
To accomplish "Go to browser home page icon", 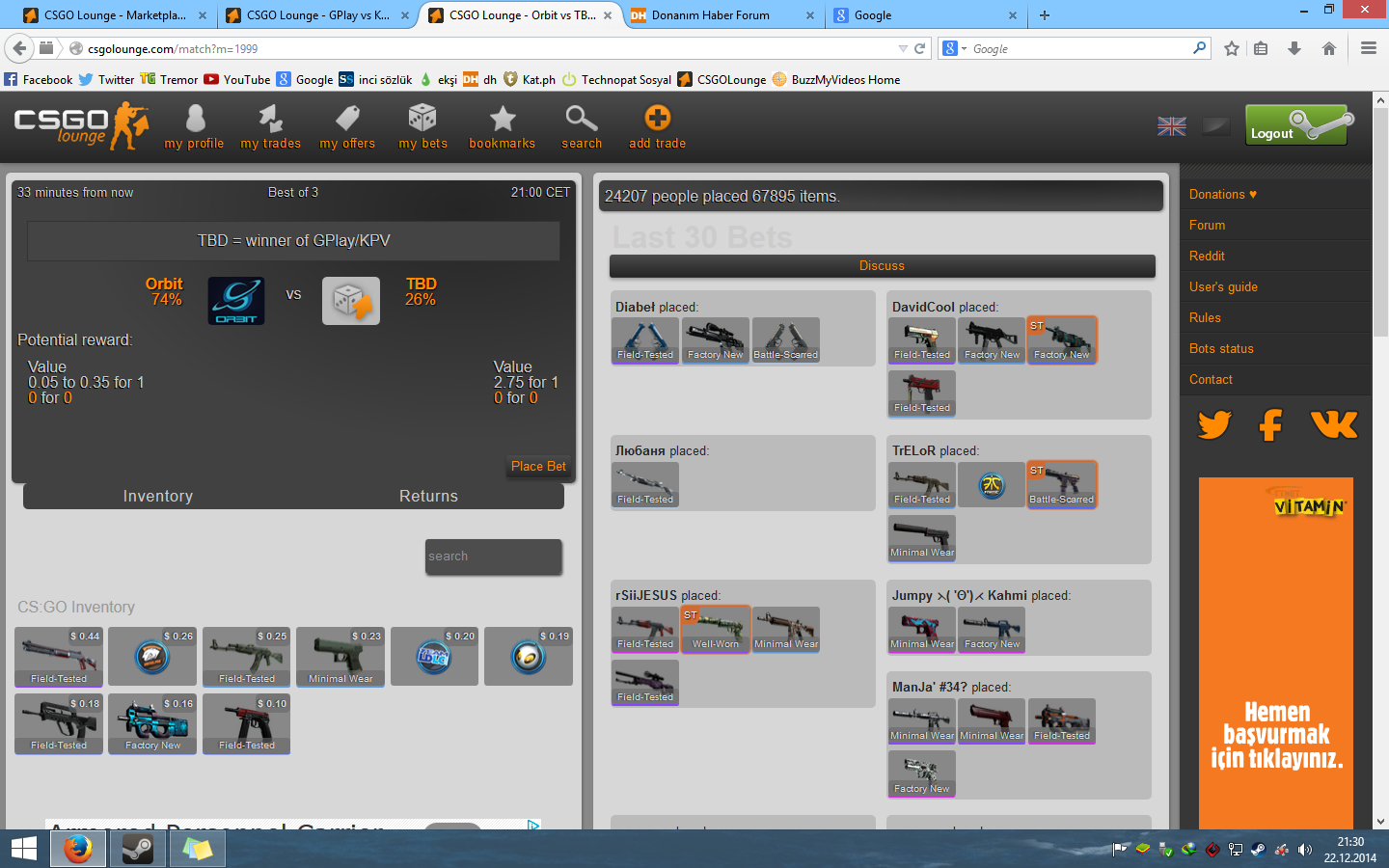I will coord(1329,48).
